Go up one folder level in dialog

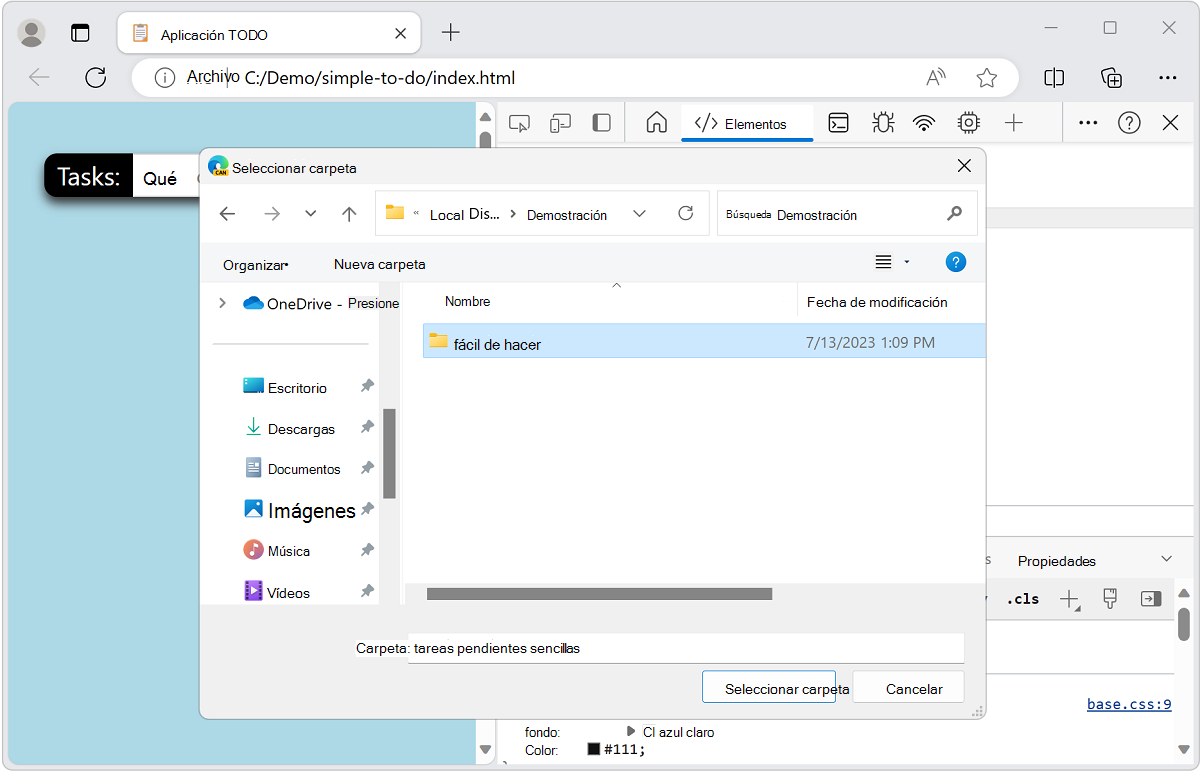coord(349,214)
